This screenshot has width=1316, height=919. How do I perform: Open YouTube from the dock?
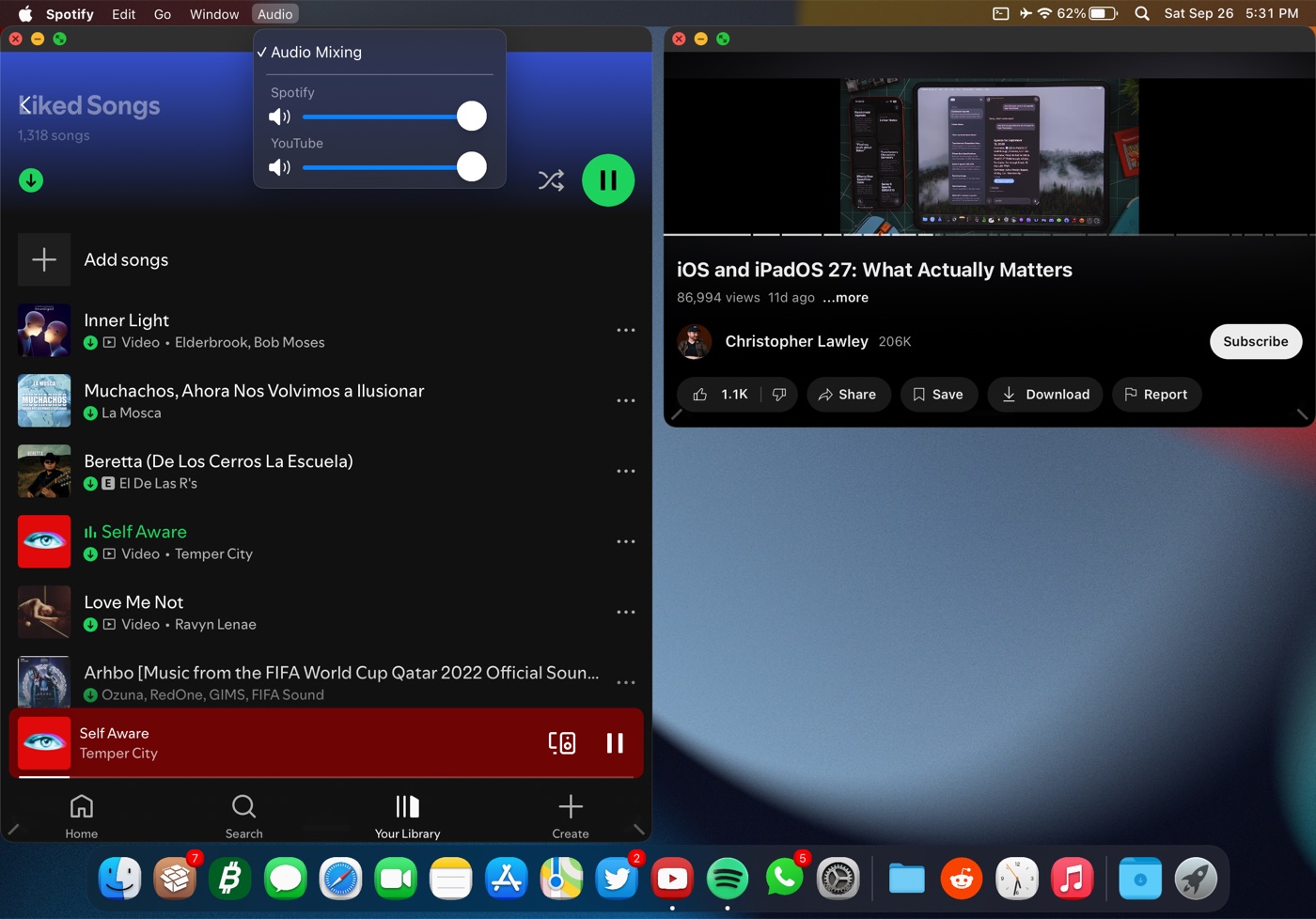coord(672,879)
